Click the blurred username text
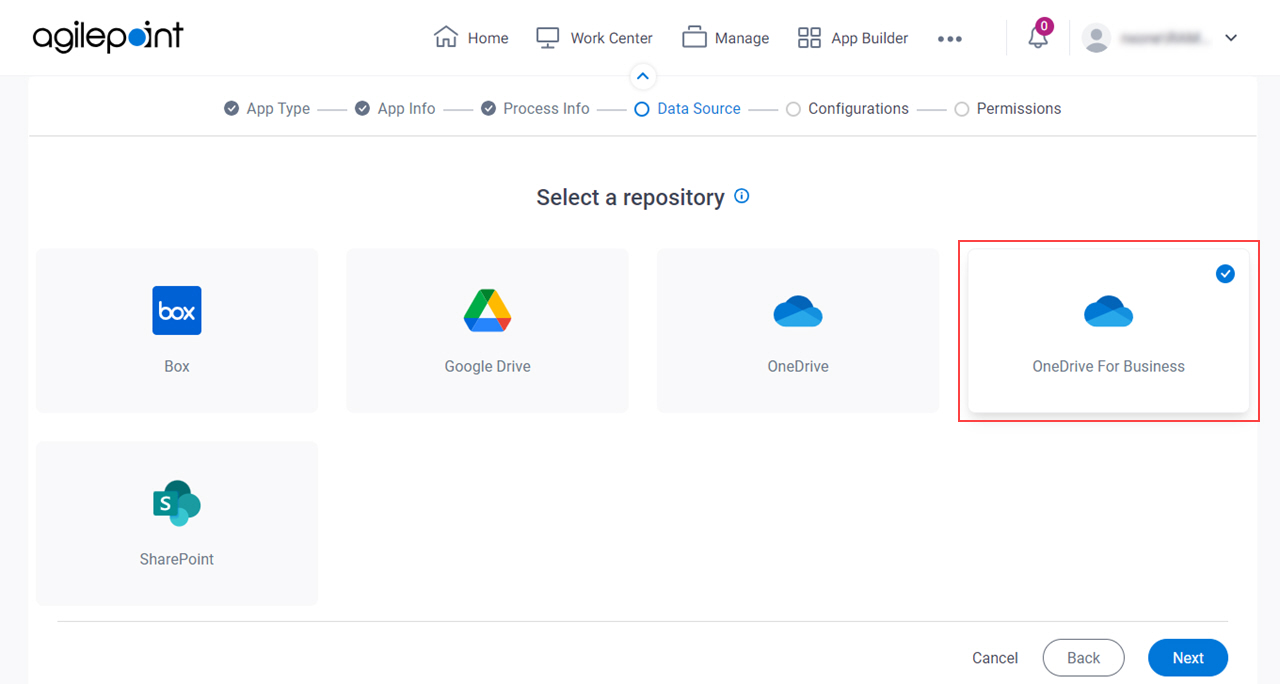 [x=1164, y=38]
